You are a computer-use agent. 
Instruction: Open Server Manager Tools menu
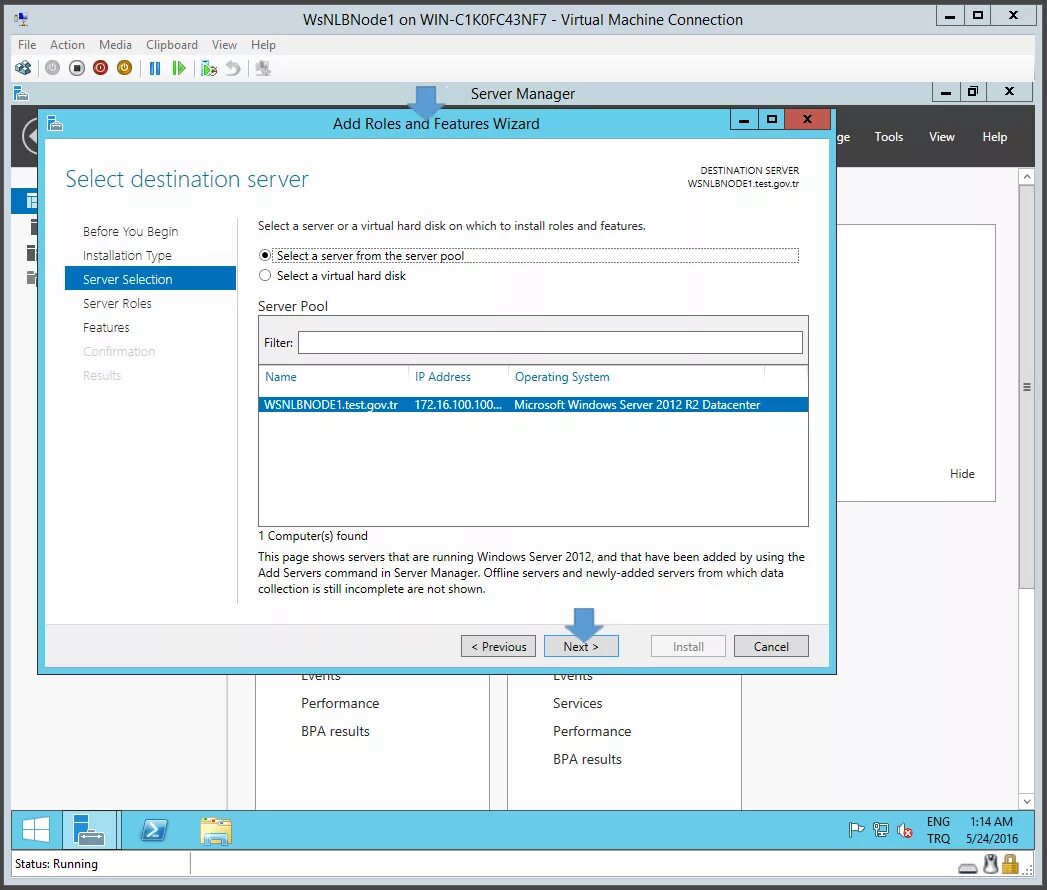click(x=889, y=137)
